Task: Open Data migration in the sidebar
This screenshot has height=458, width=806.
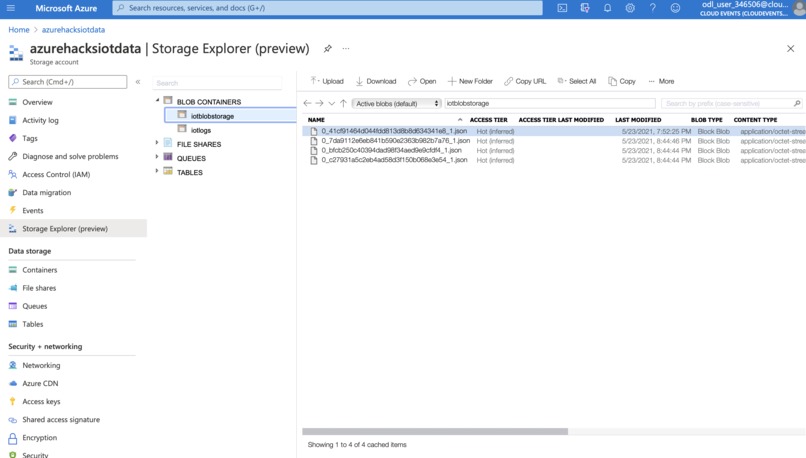Action: tap(46, 192)
